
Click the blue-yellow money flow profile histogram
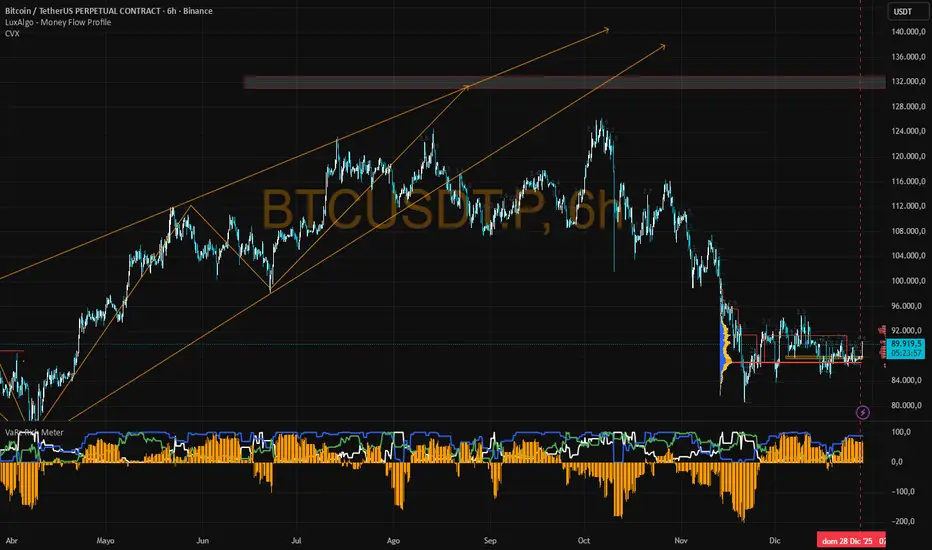(725, 357)
